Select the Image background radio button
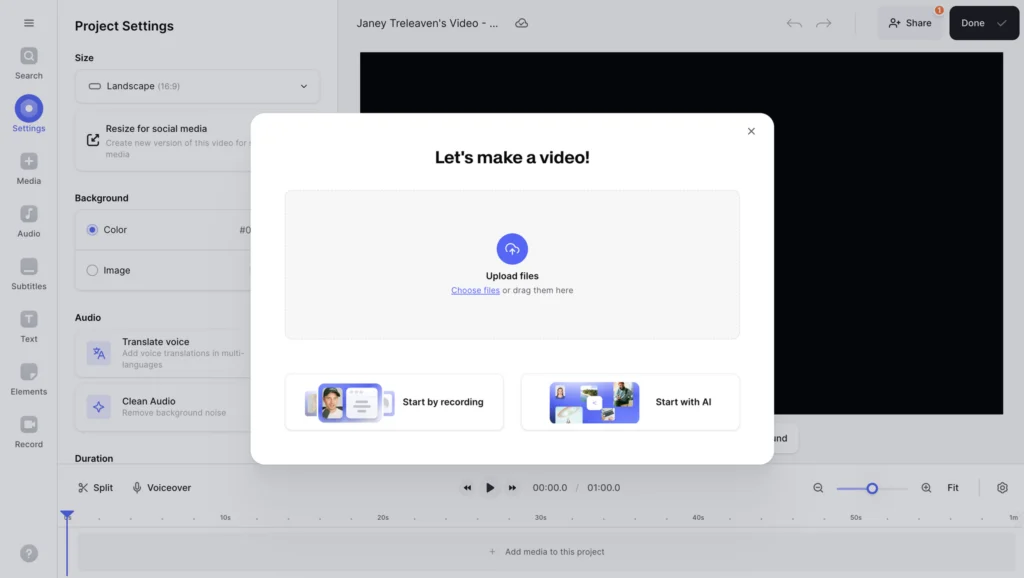This screenshot has width=1024, height=578. click(92, 270)
